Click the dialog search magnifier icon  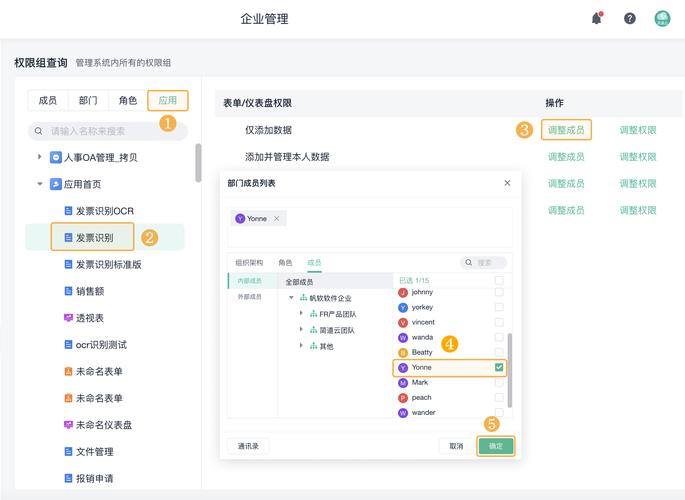468,262
